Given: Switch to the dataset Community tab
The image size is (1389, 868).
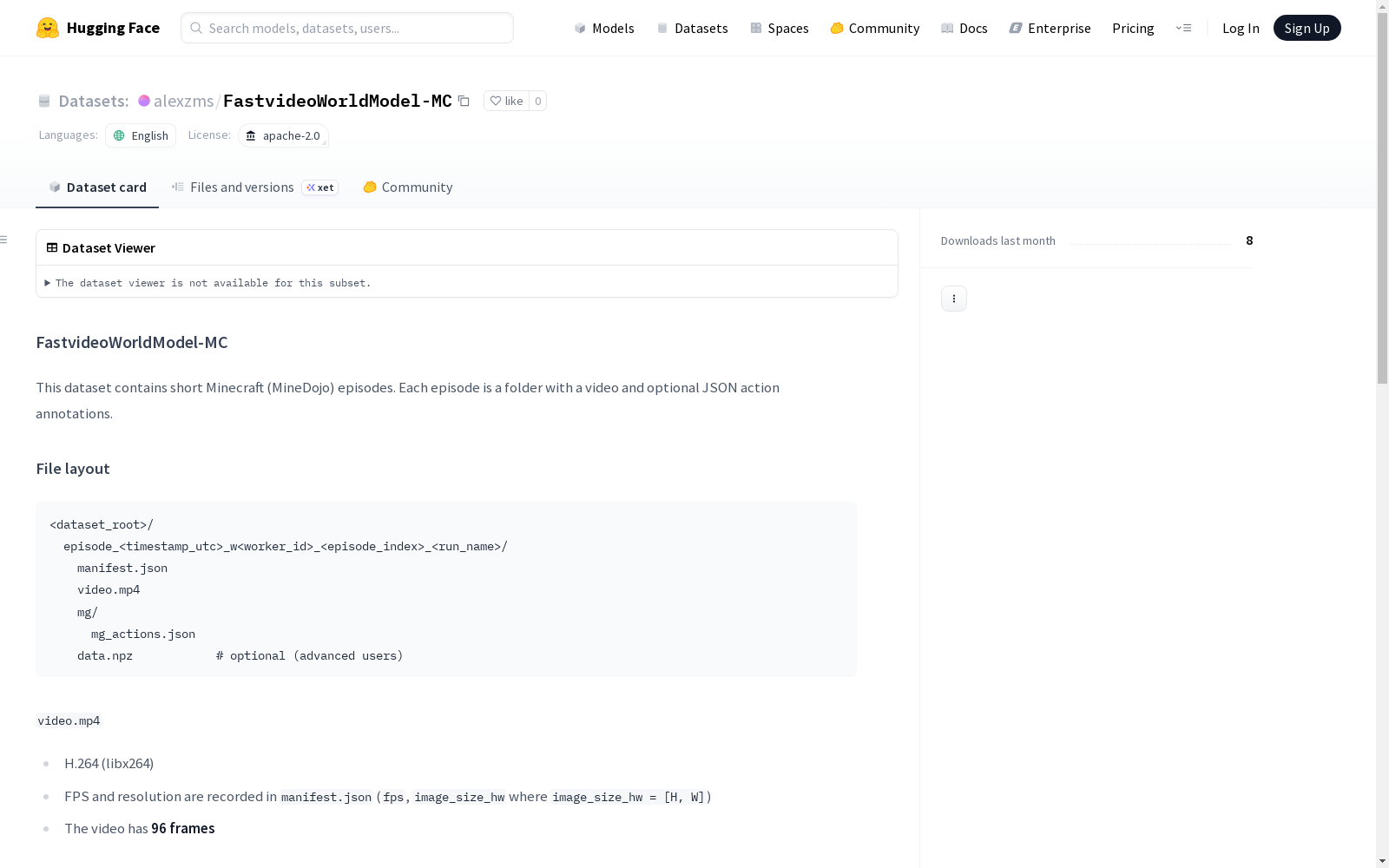Looking at the screenshot, I should tap(407, 187).
